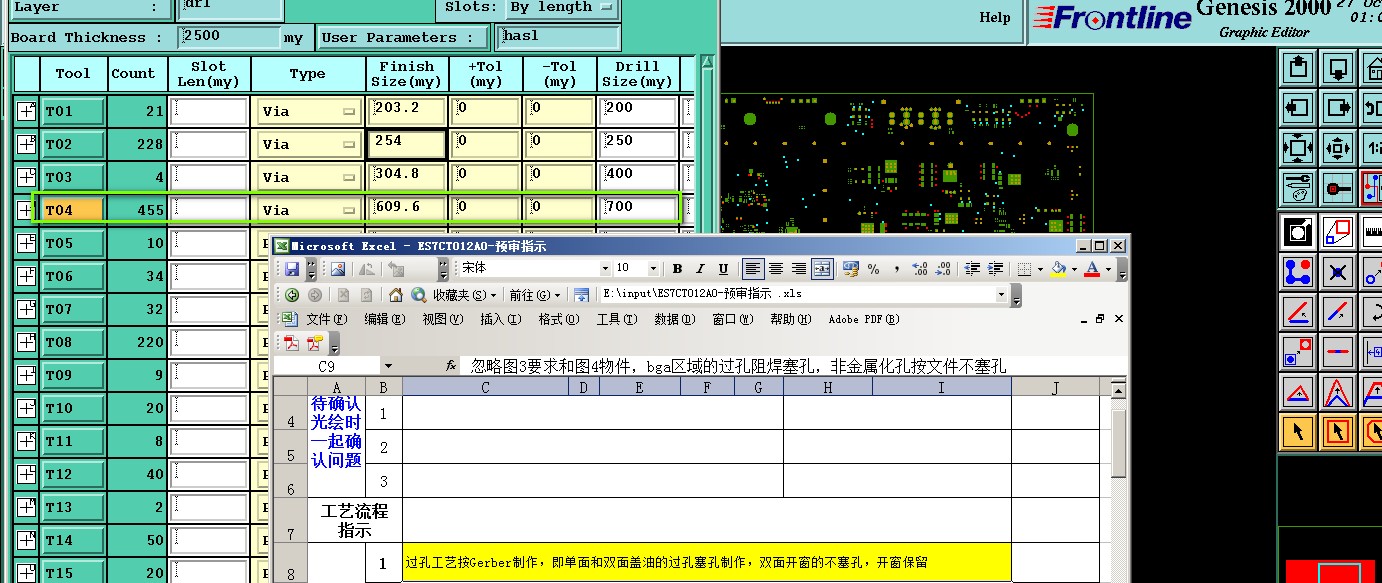The height and width of the screenshot is (583, 1382).
Task: Open the 格式(O) menu in Excel
Action: point(559,319)
